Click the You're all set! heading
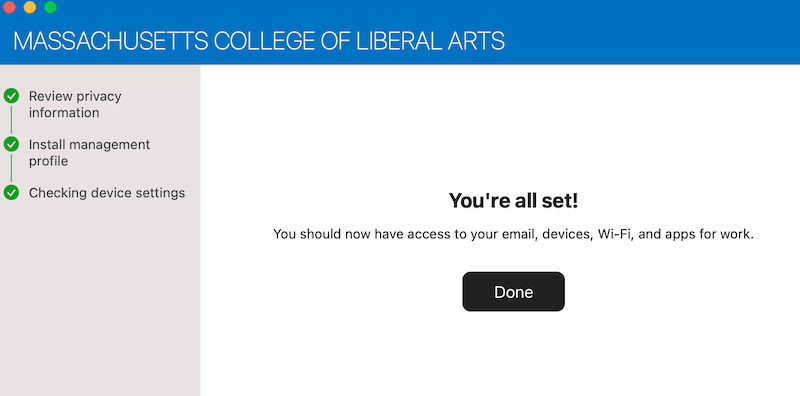This screenshot has width=800, height=396. 513,201
